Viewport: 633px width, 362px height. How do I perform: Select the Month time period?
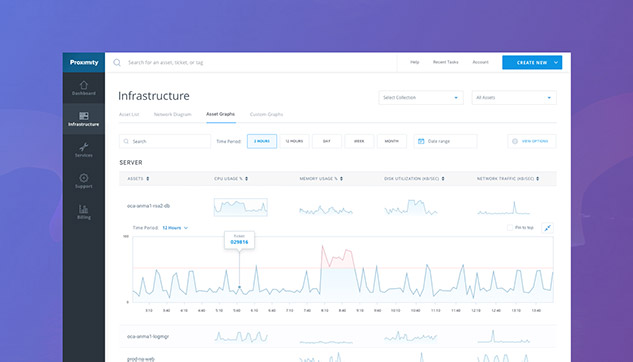[392, 141]
